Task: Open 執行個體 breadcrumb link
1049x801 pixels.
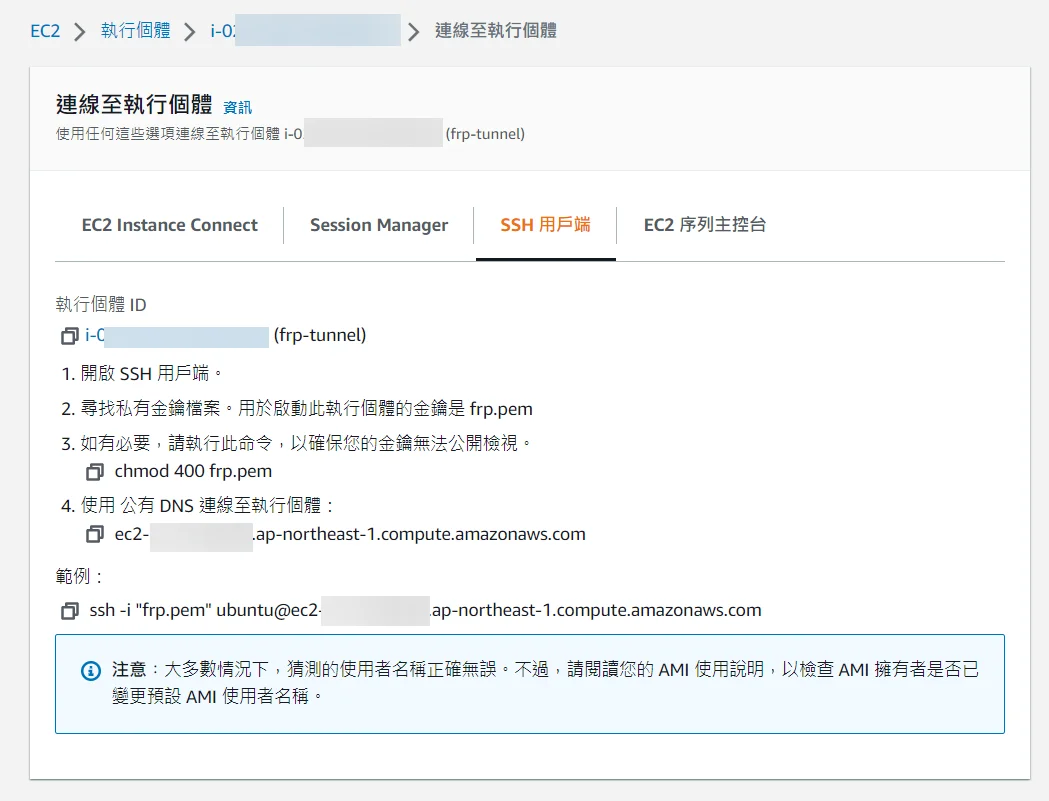Action: point(136,31)
